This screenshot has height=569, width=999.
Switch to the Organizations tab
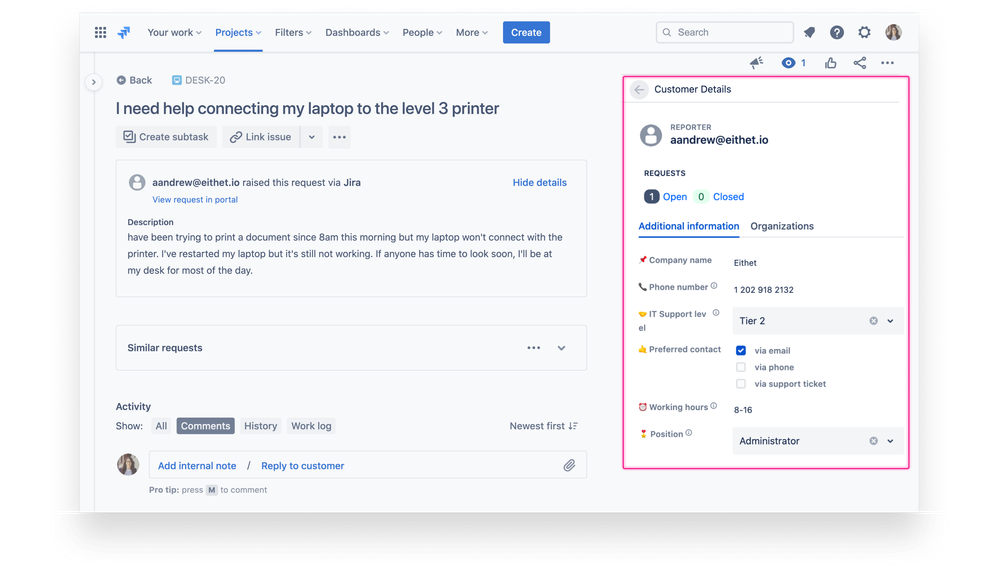click(782, 226)
